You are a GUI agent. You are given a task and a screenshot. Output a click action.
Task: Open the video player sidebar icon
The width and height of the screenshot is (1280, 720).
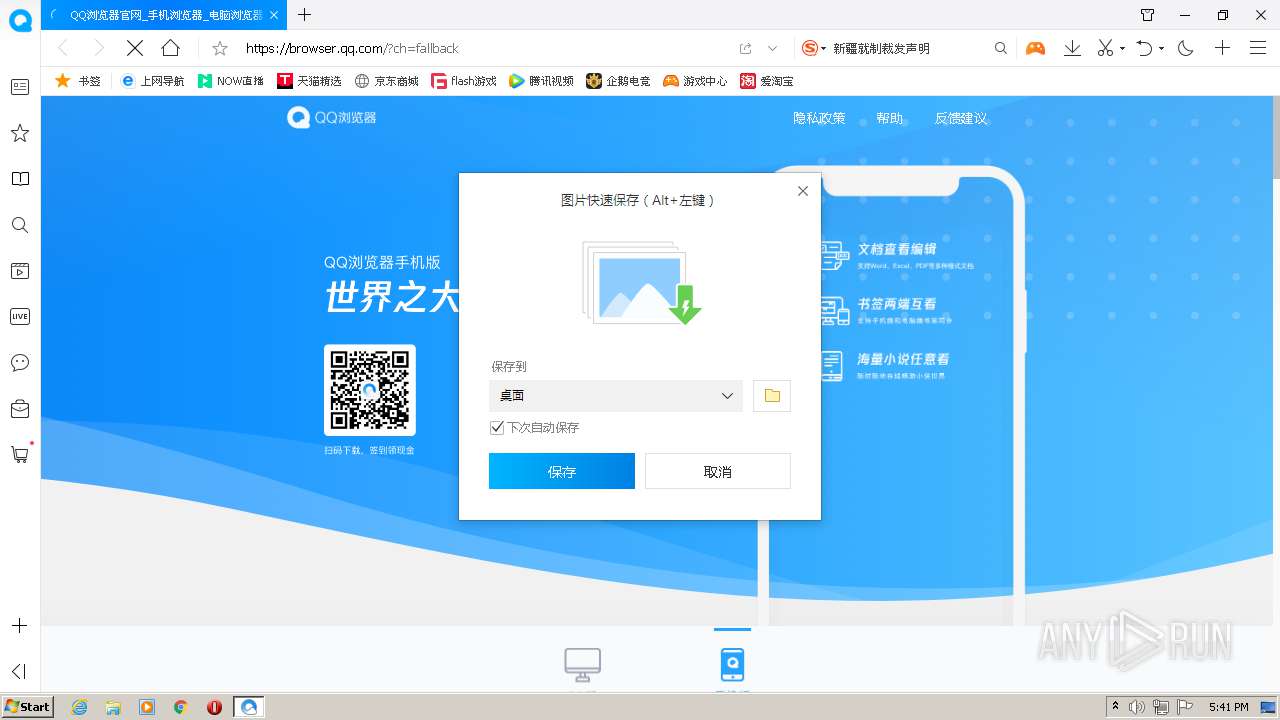pyautogui.click(x=20, y=271)
